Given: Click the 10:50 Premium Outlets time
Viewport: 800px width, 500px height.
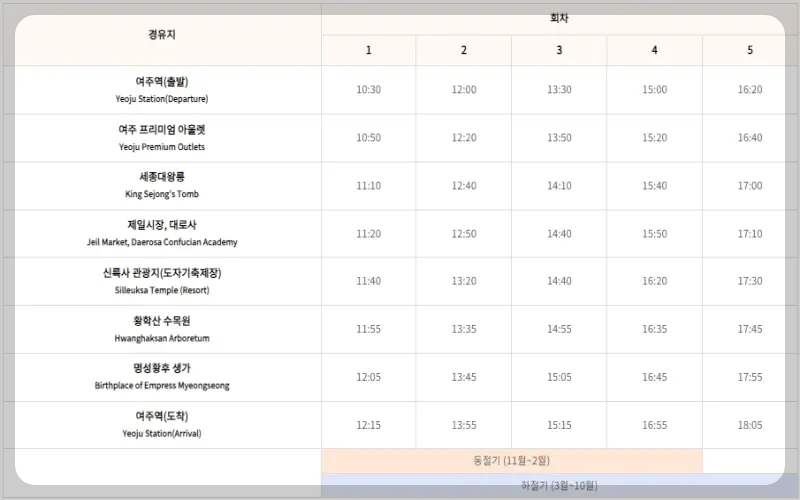Looking at the screenshot, I should point(368,138).
